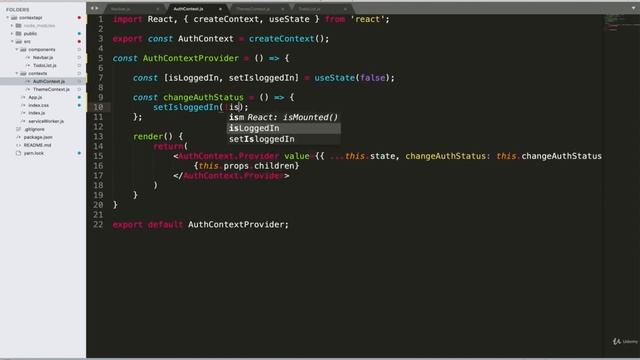This screenshot has width=640, height=360.
Task: Open index.js in the sidebar
Action: click(37, 113)
